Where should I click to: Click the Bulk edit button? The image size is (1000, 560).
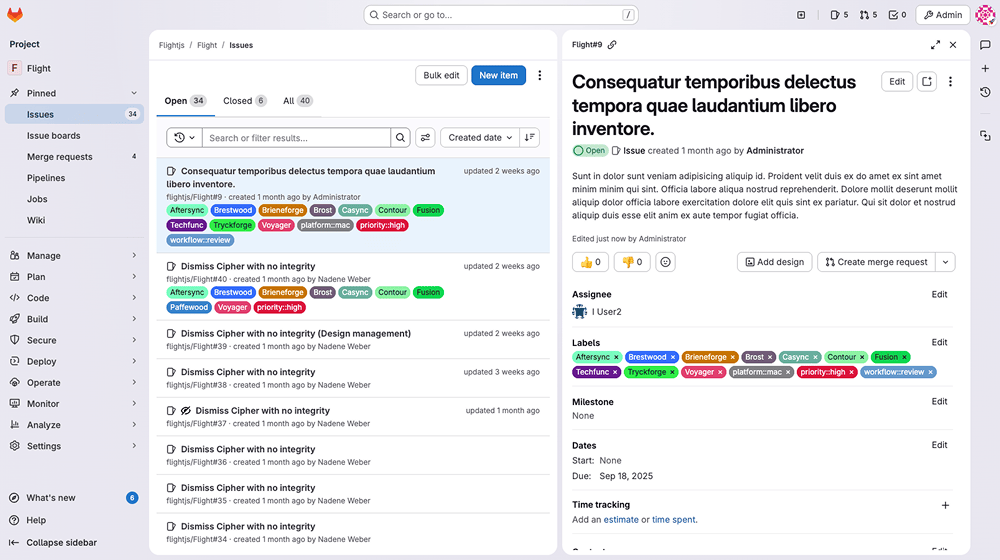click(x=441, y=75)
